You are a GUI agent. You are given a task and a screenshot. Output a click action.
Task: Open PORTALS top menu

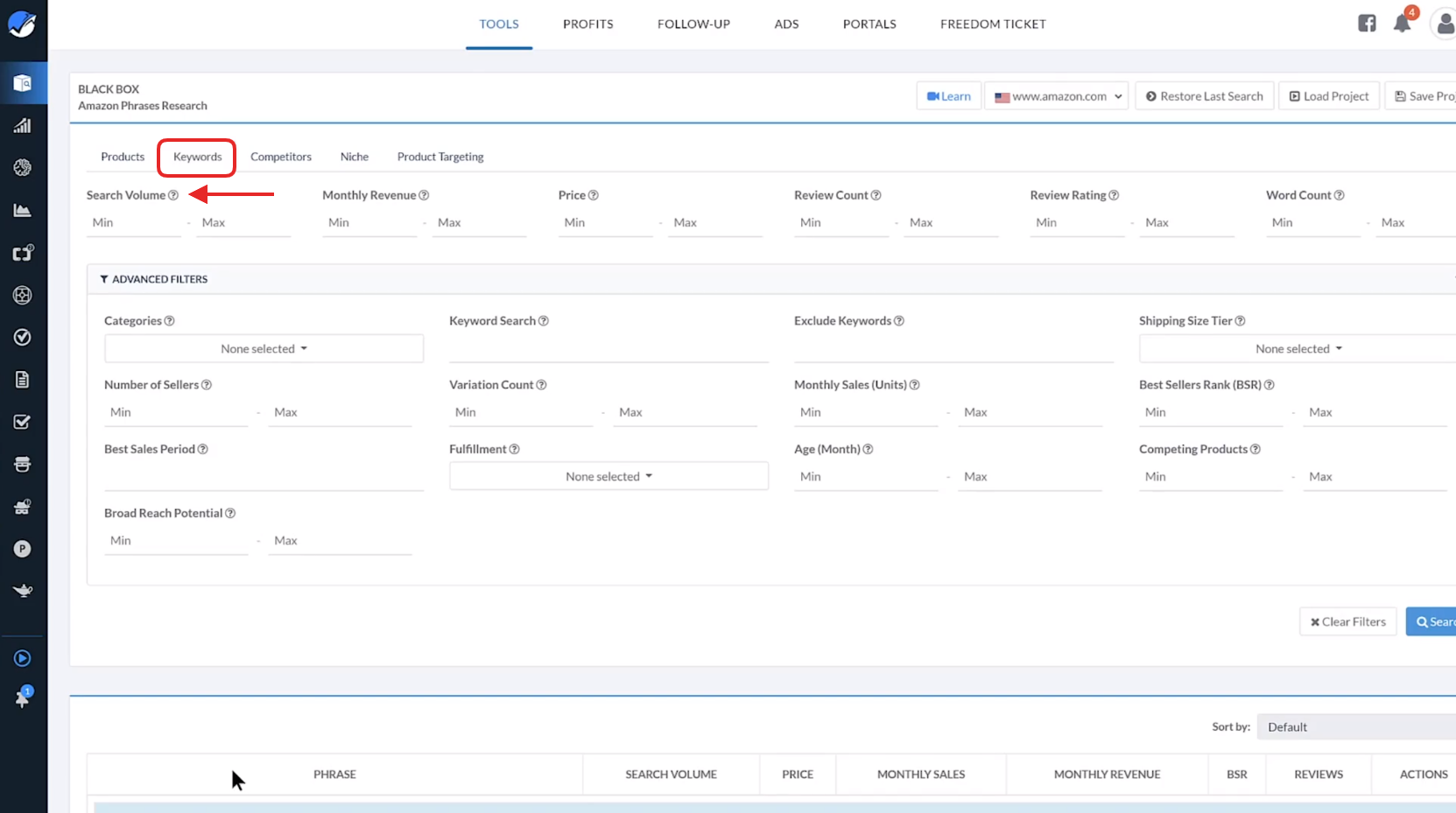click(869, 25)
